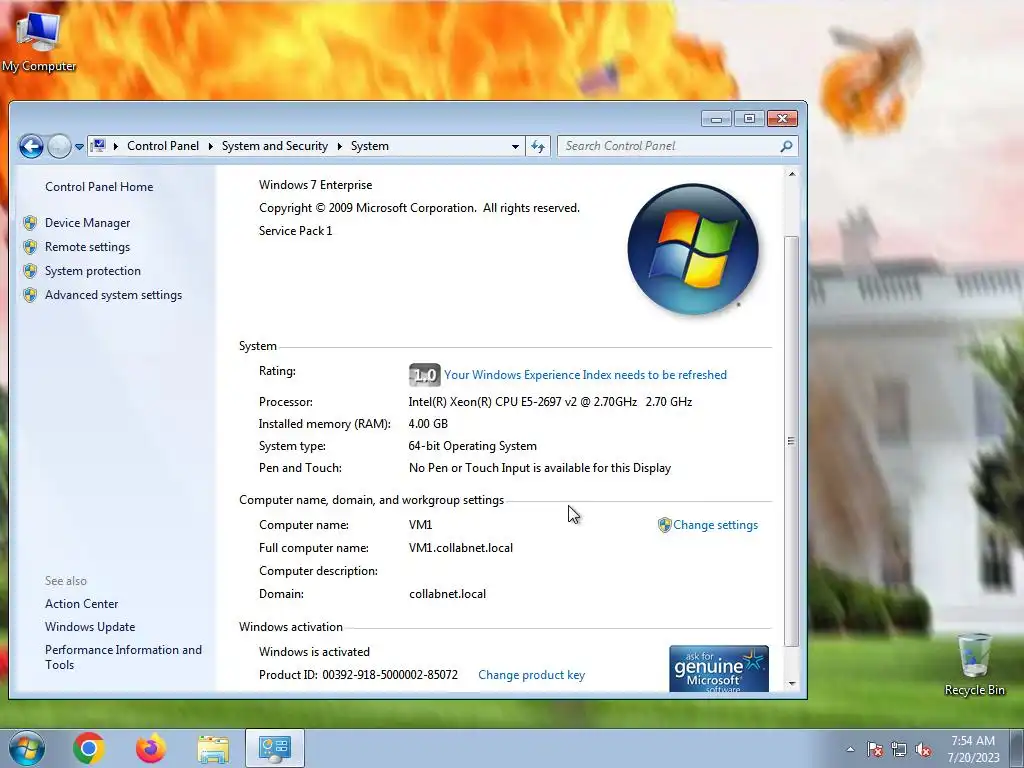Expand arrow after Control Panel breadcrumb
Viewport: 1024px width, 768px height.
(x=210, y=146)
